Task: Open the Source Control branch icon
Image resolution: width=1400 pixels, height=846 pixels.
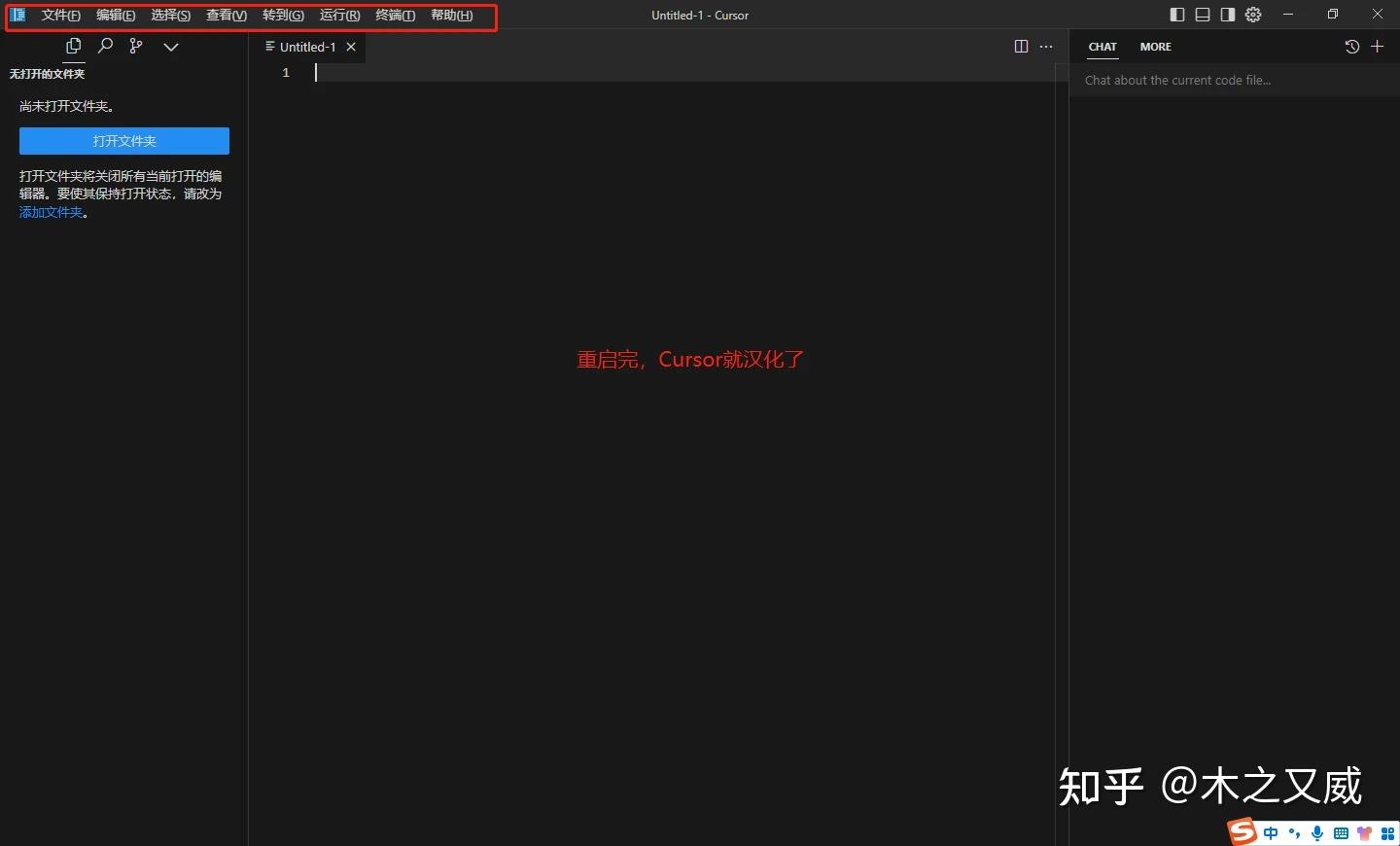Action: coord(136,46)
